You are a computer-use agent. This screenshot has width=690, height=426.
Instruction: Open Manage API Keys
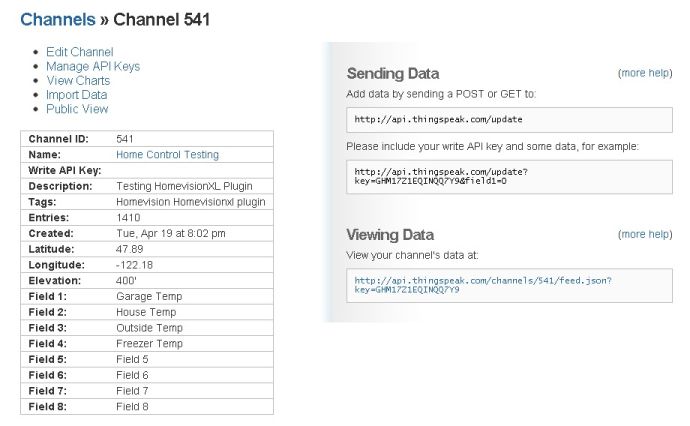point(93,66)
